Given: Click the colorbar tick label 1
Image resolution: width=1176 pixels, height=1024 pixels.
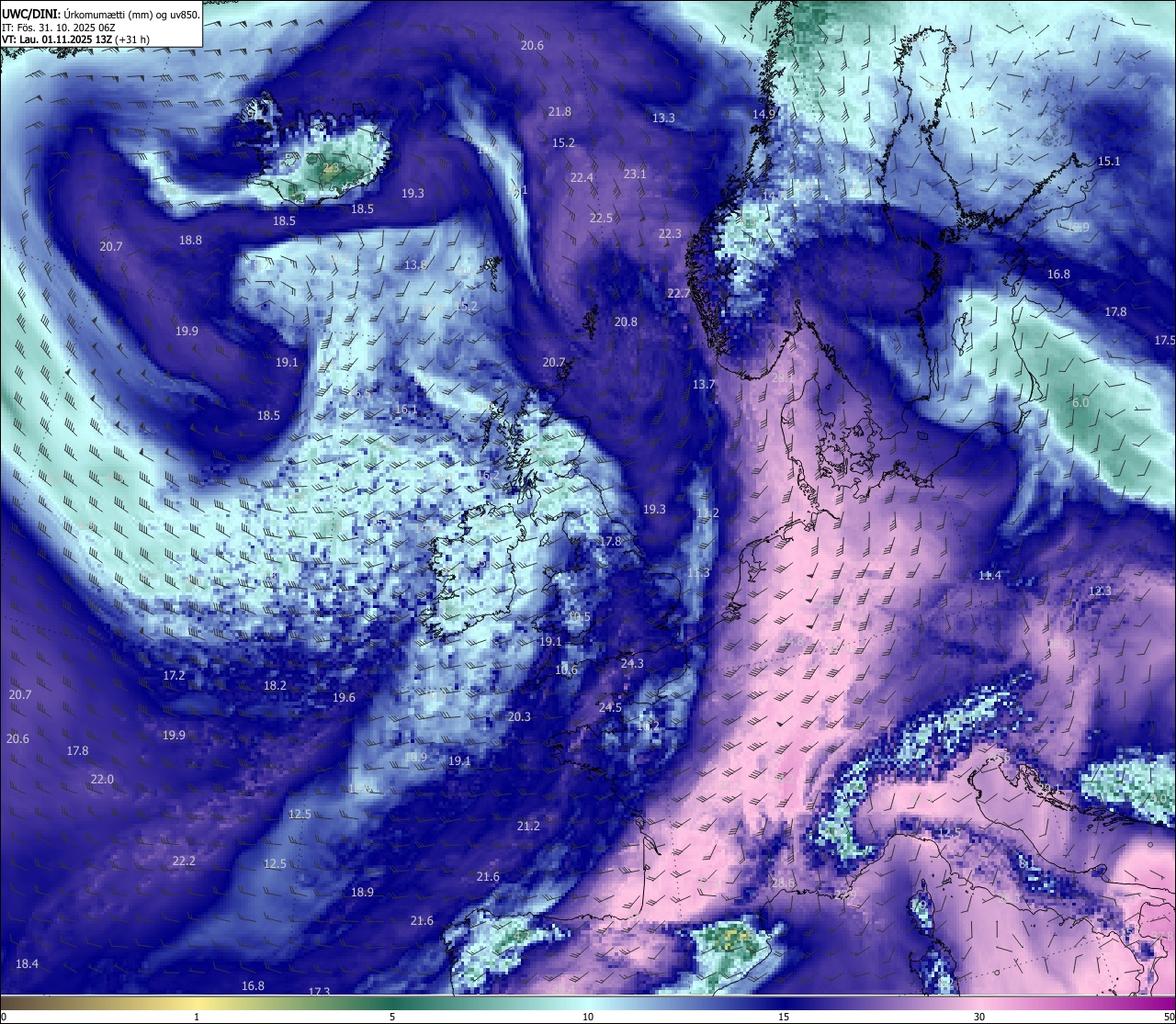Looking at the screenshot, I should [x=197, y=1016].
